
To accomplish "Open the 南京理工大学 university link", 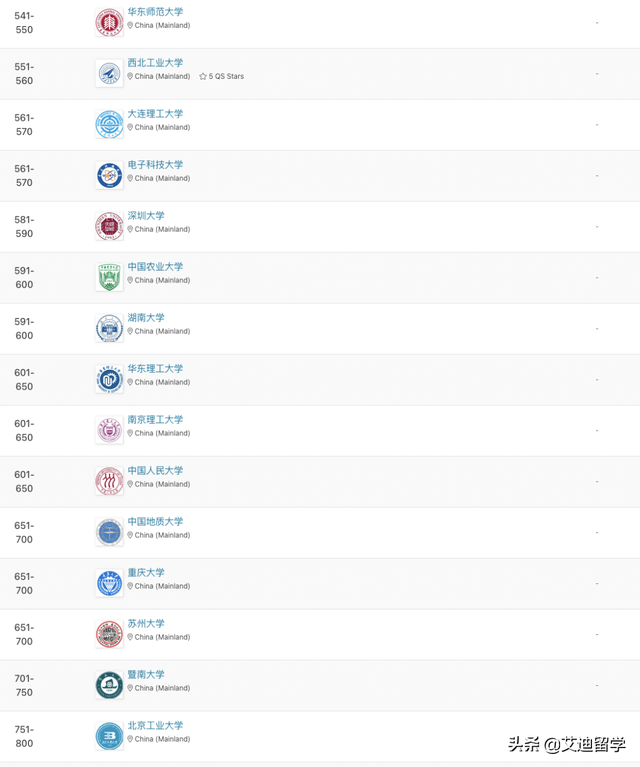I will [155, 420].
